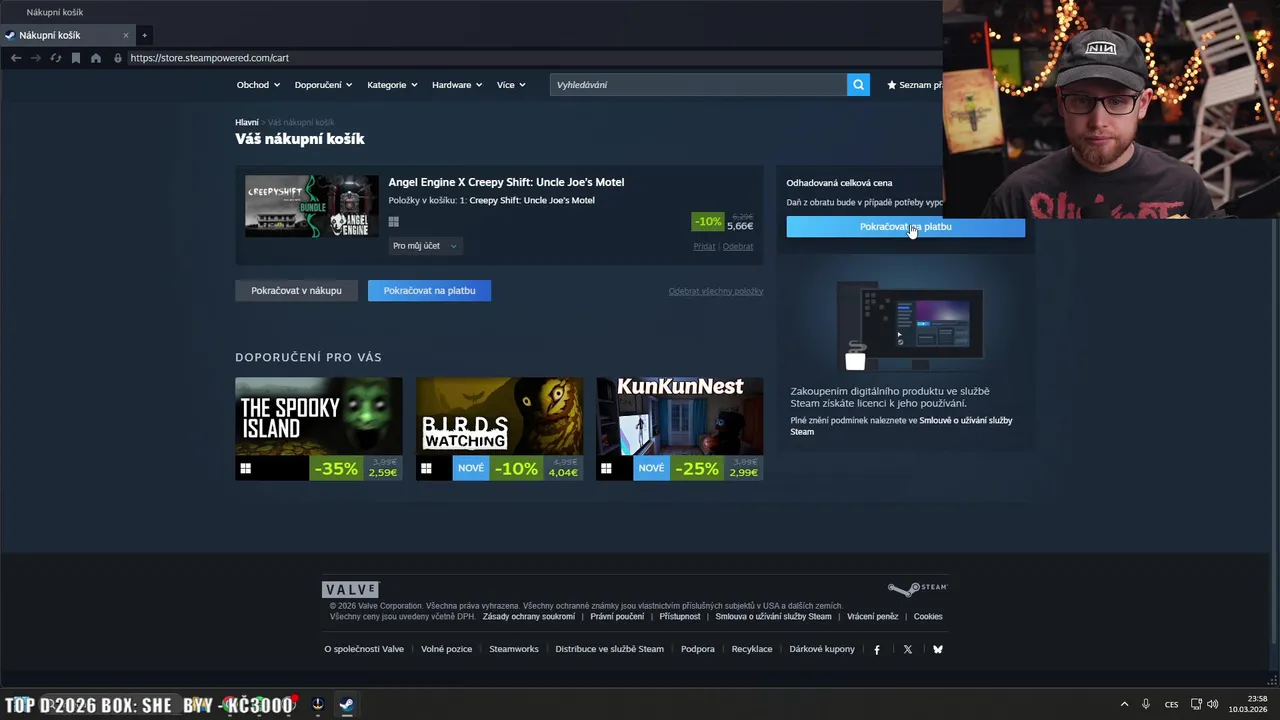Click inside the Vyhledávání search field
Viewport: 1280px width, 720px height.
[698, 85]
